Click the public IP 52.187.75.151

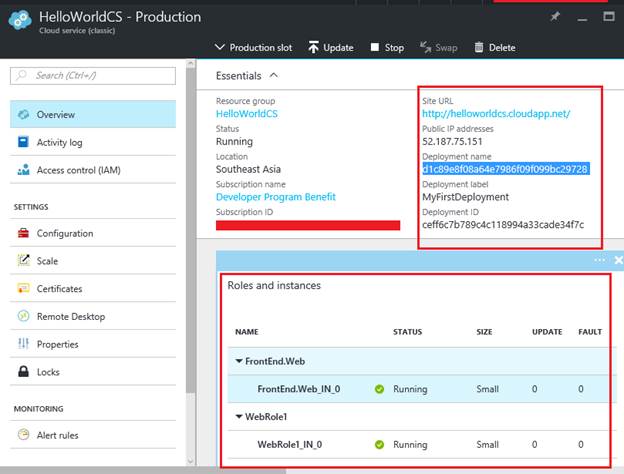click(452, 142)
